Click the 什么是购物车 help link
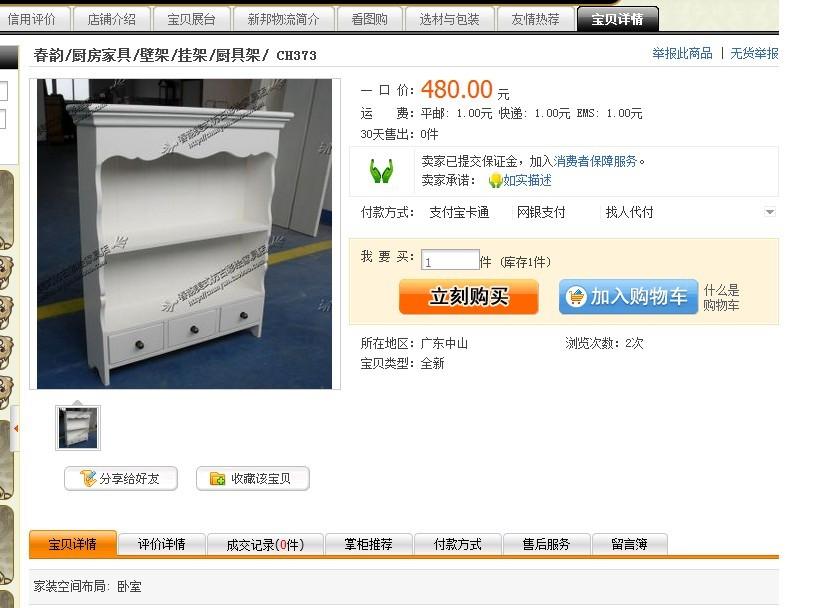The height and width of the screenshot is (608, 828). [721, 297]
